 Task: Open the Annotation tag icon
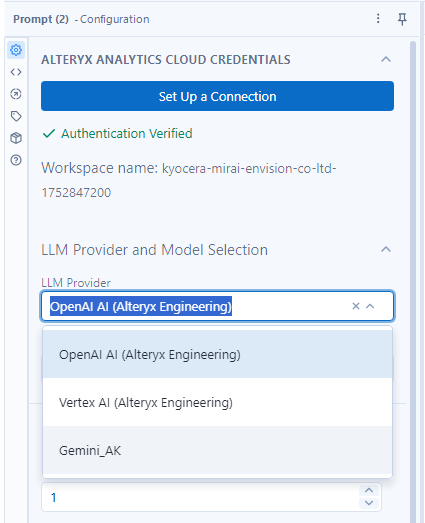(x=16, y=116)
